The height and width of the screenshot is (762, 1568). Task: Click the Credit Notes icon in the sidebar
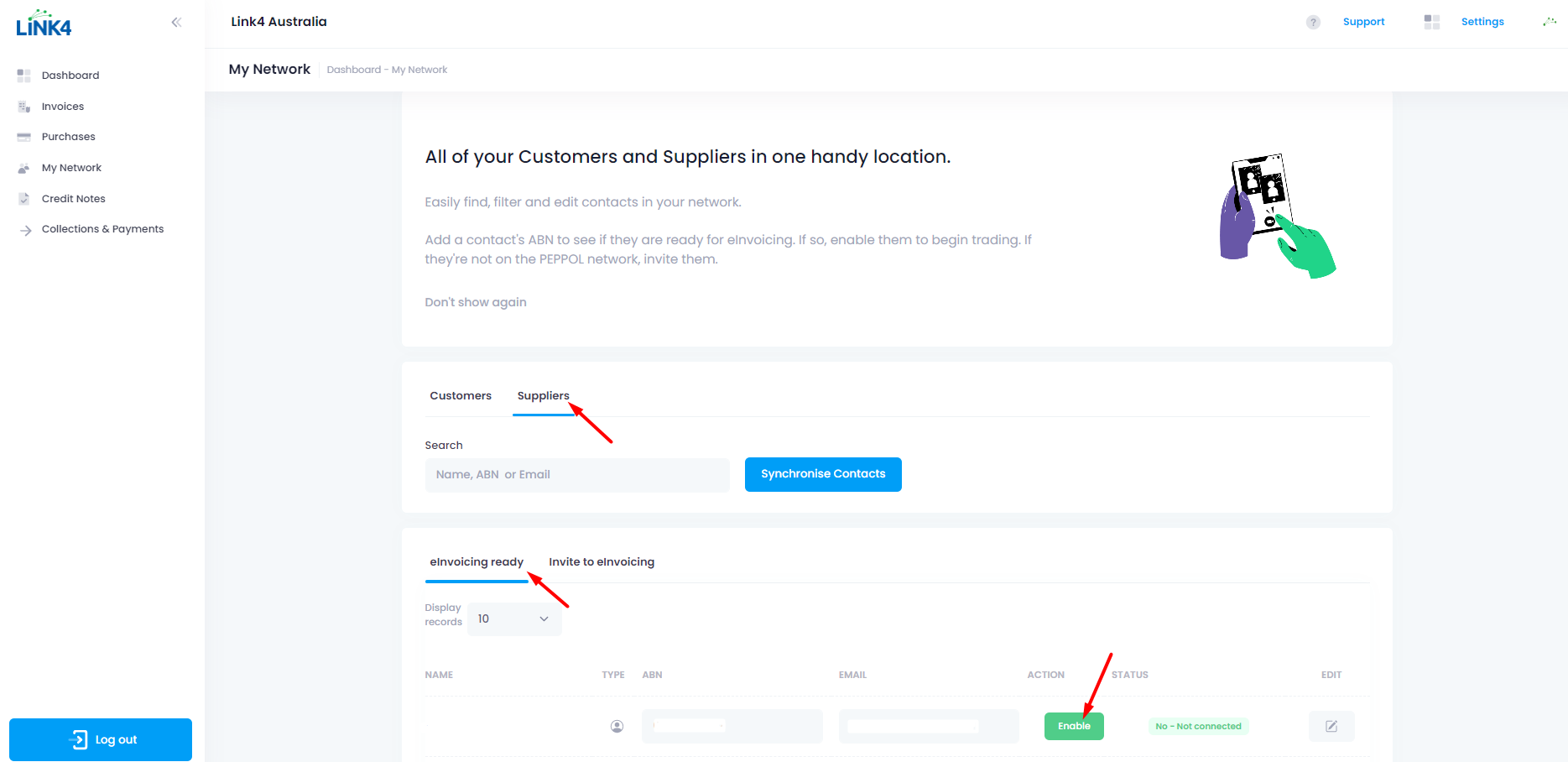click(x=23, y=199)
